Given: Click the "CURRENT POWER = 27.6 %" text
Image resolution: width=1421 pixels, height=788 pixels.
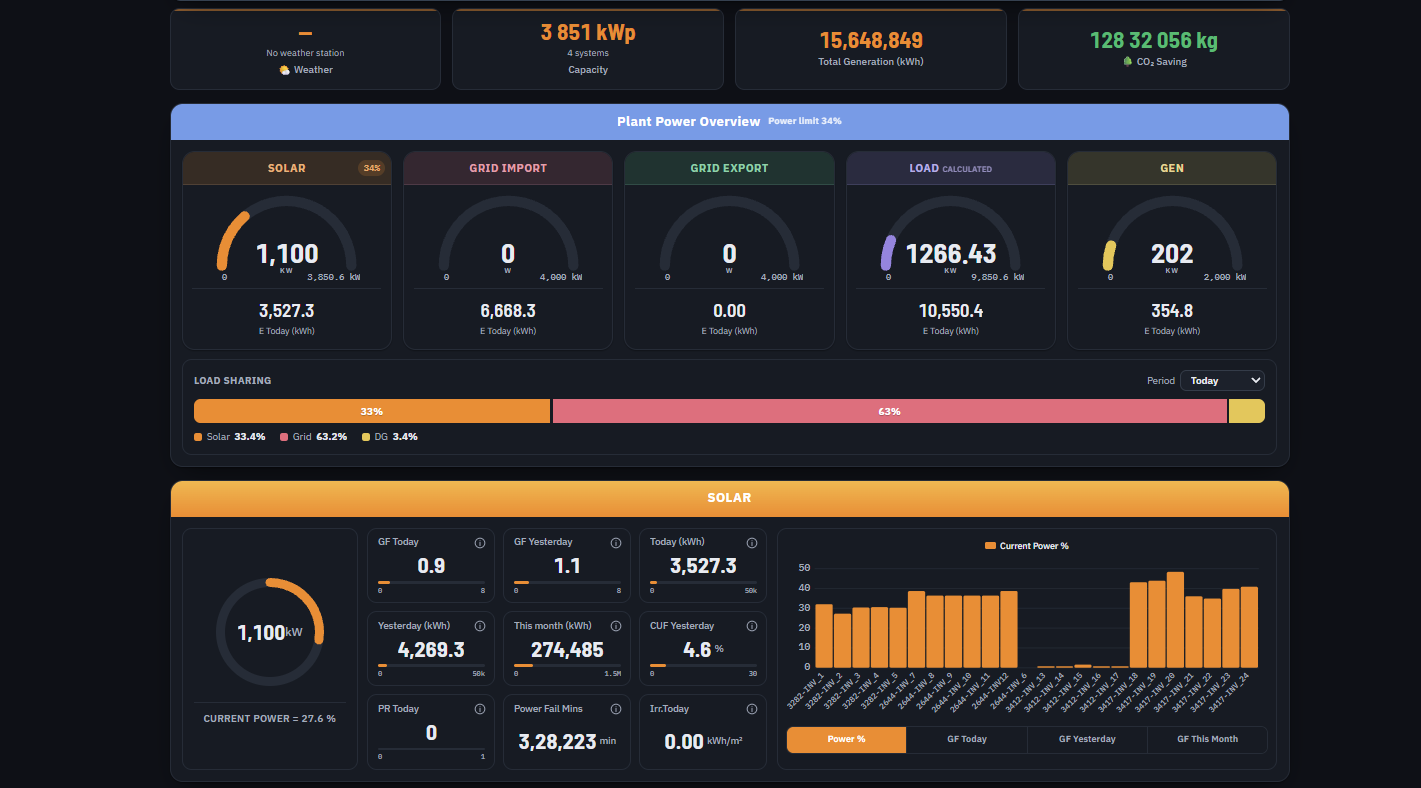Looking at the screenshot, I should (270, 719).
